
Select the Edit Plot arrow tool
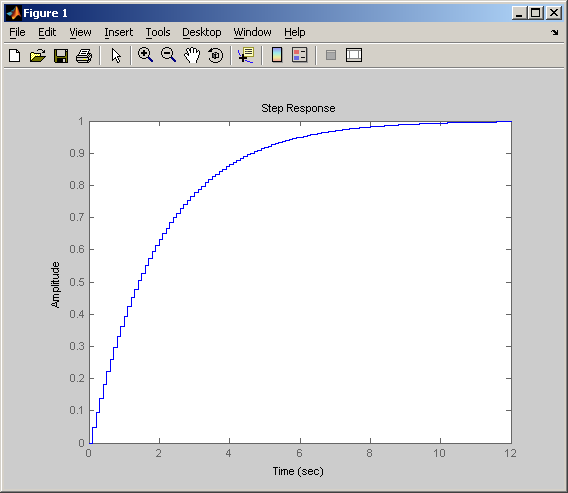116,55
